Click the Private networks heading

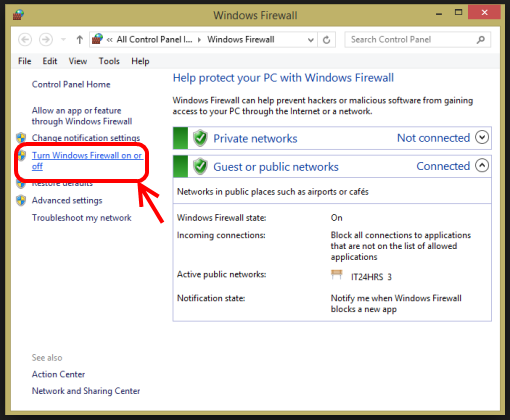255,138
